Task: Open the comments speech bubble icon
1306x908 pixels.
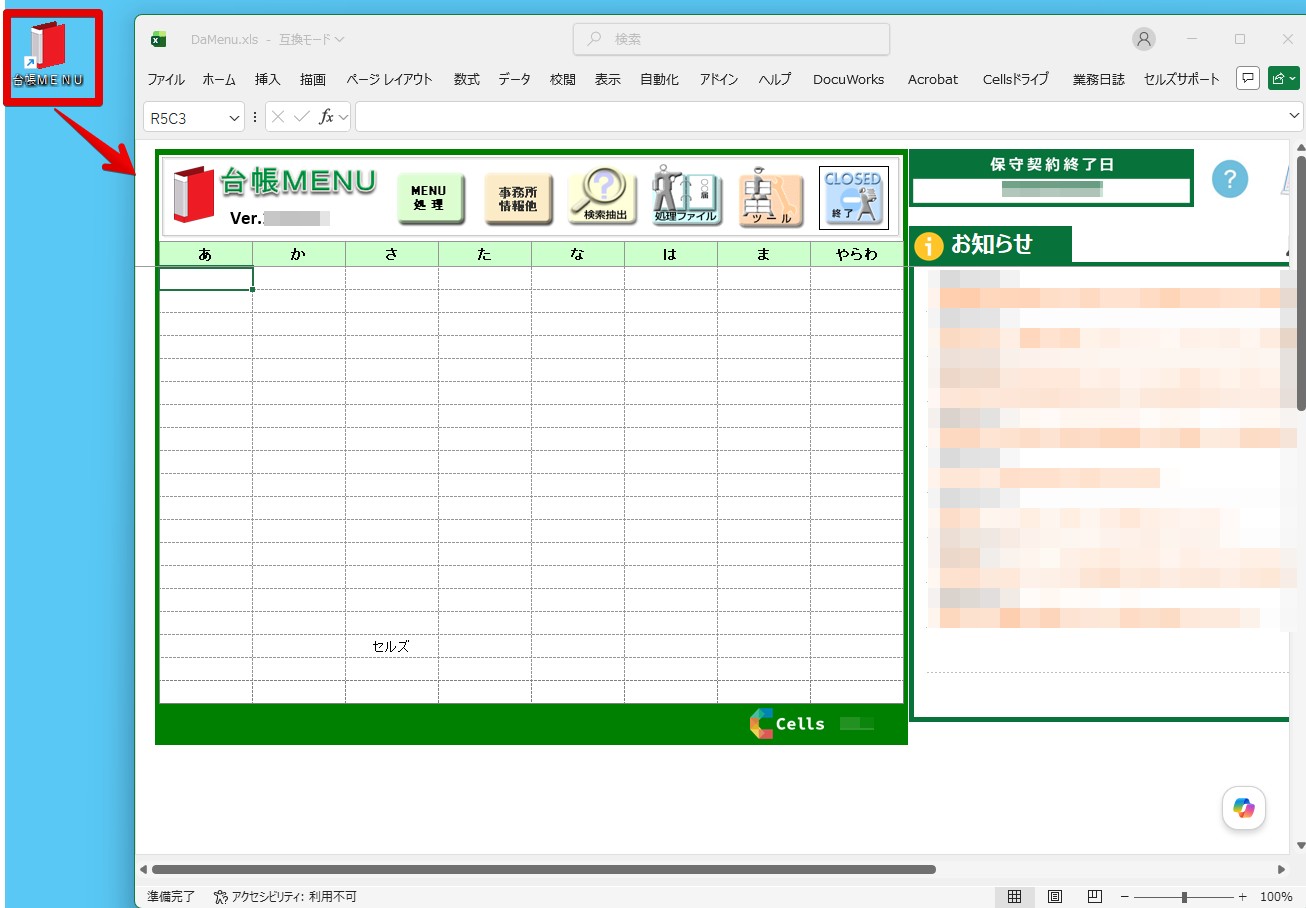Action: pos(1247,78)
